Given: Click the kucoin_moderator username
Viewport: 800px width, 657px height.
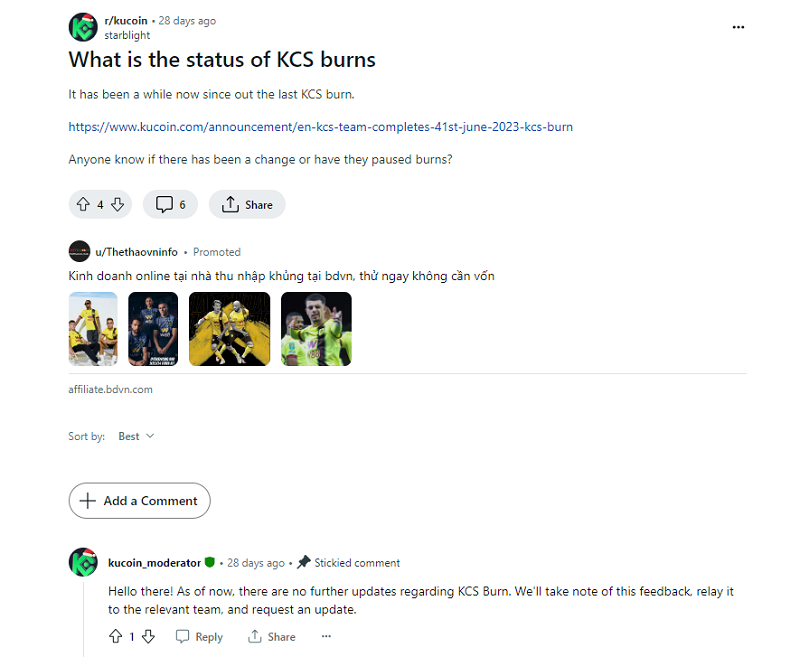Looking at the screenshot, I should tap(154, 563).
